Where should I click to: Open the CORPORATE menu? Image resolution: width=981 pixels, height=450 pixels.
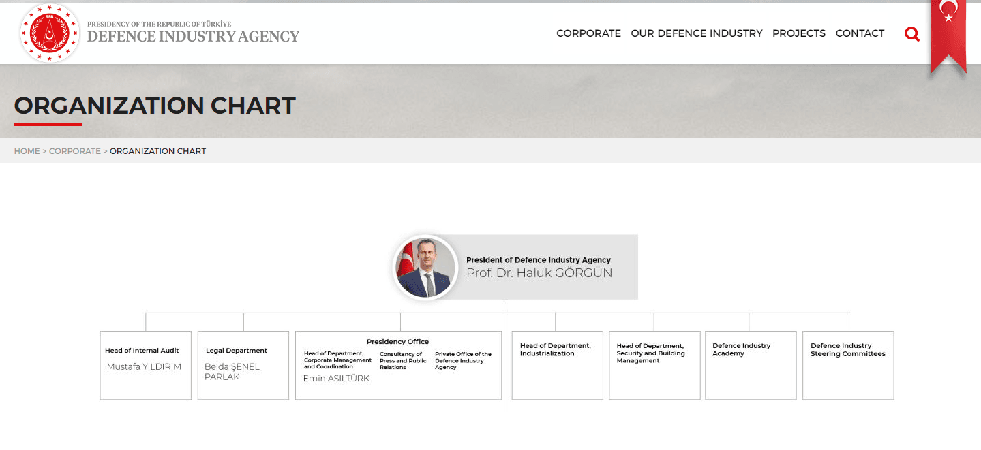pyautogui.click(x=589, y=33)
